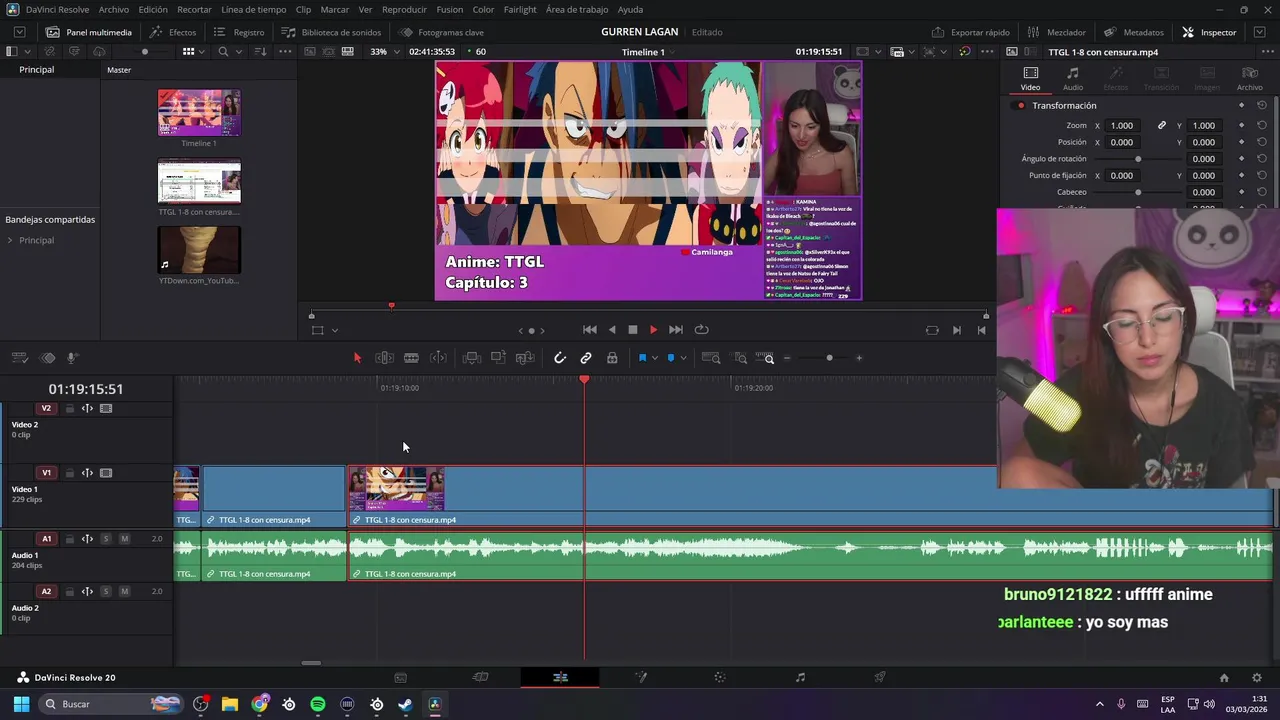Open Biblioteca de sonidos panel
This screenshot has width=1280, height=720.
point(332,32)
